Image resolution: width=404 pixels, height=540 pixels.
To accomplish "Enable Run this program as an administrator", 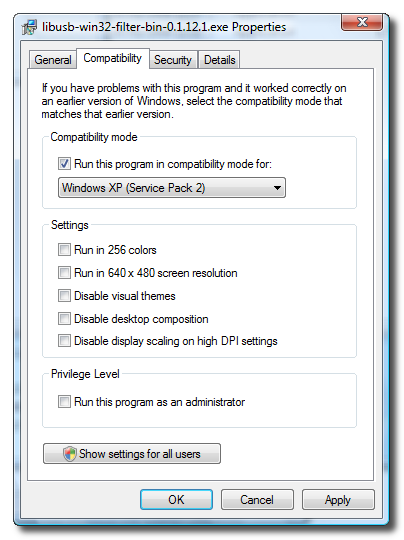I will pos(64,402).
